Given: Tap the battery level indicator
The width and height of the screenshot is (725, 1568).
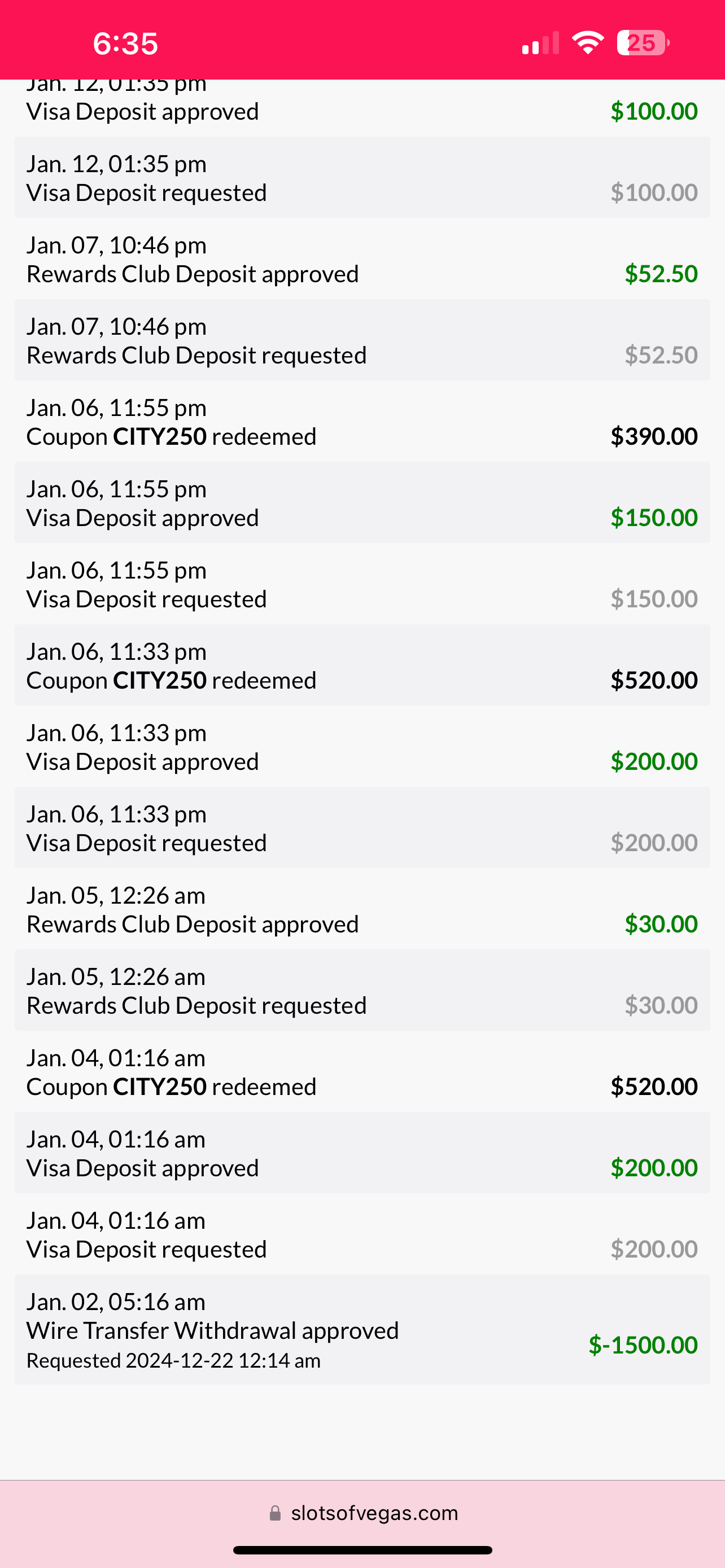Looking at the screenshot, I should 643,42.
